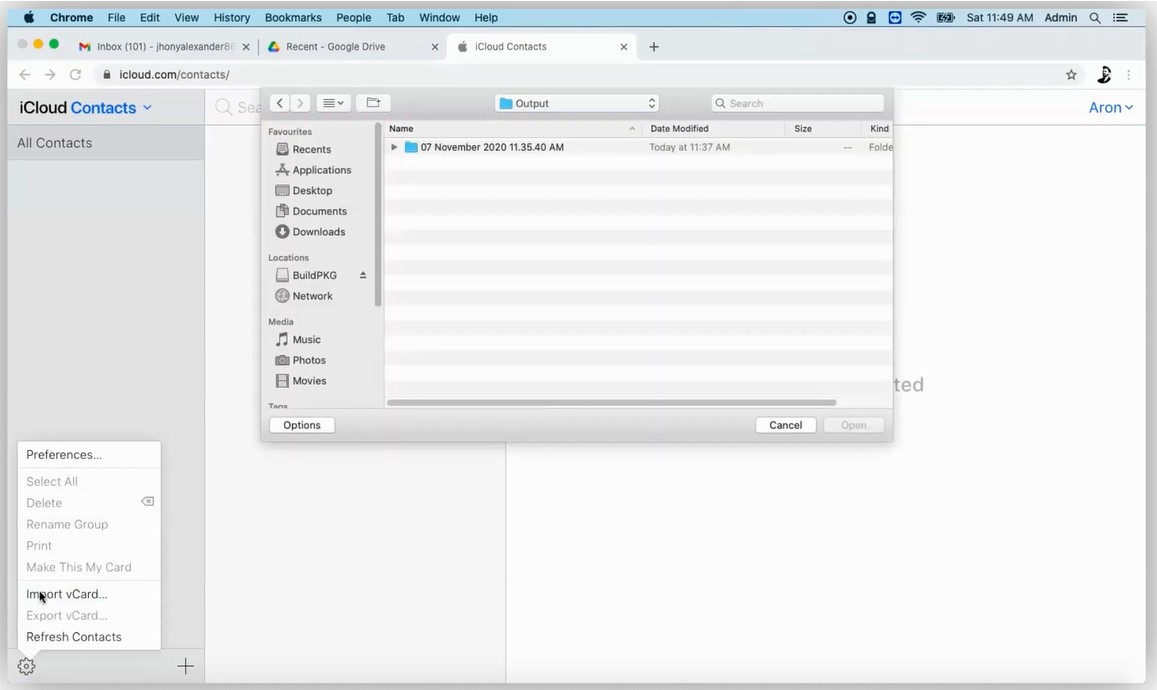Select the Downloads folder
This screenshot has height=690, width=1157.
(x=317, y=231)
